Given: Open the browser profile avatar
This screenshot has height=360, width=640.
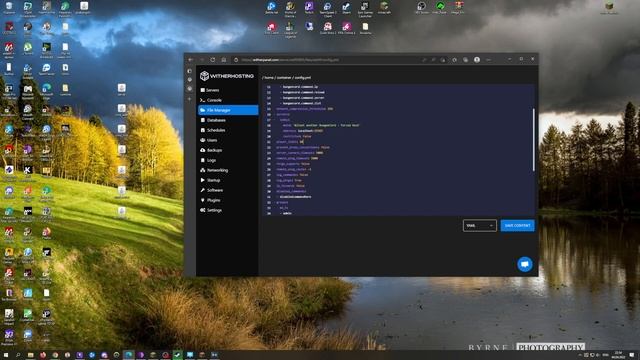Looking at the screenshot, I should point(477,60).
